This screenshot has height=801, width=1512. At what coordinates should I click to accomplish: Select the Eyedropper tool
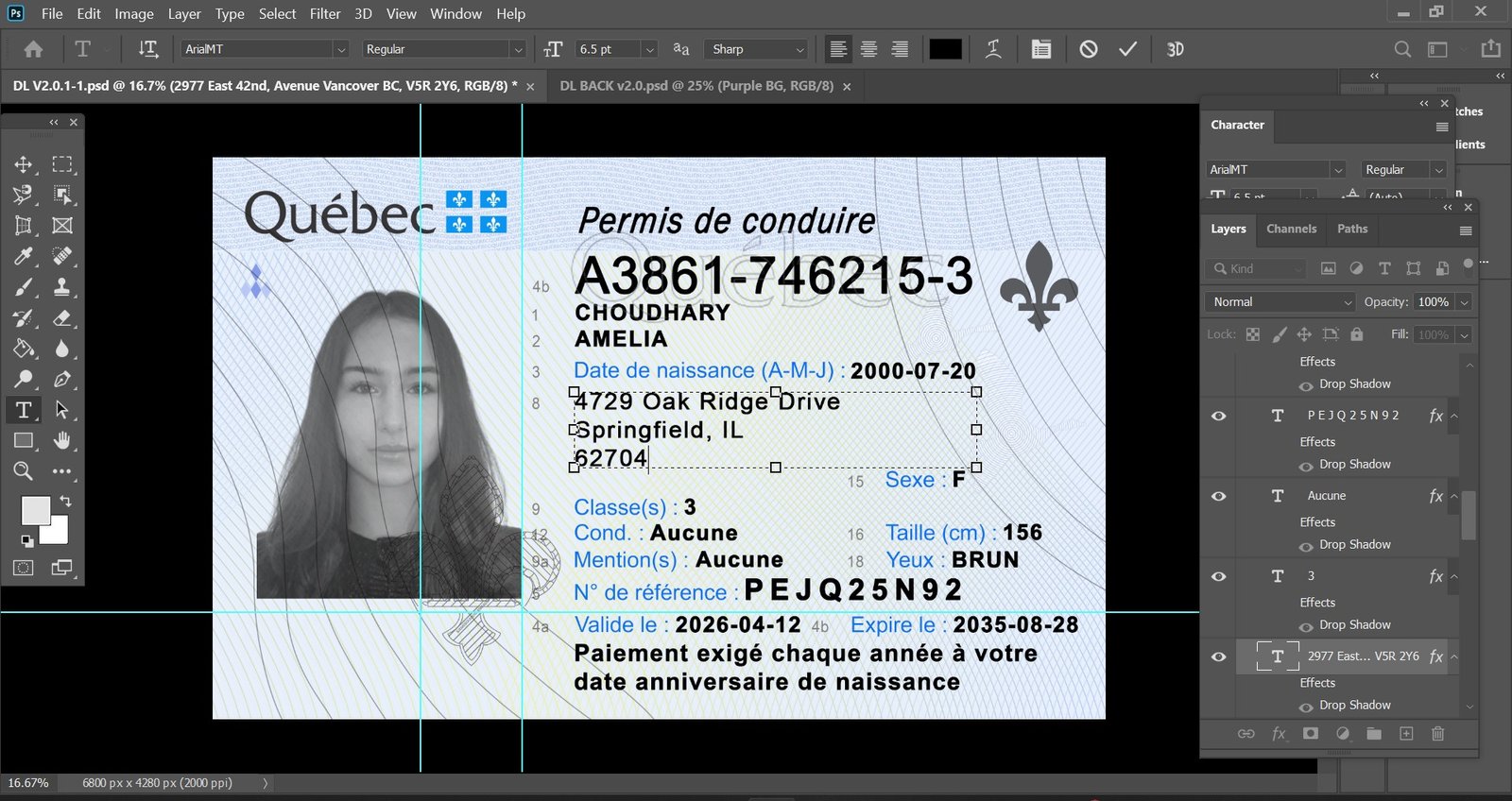[x=24, y=256]
